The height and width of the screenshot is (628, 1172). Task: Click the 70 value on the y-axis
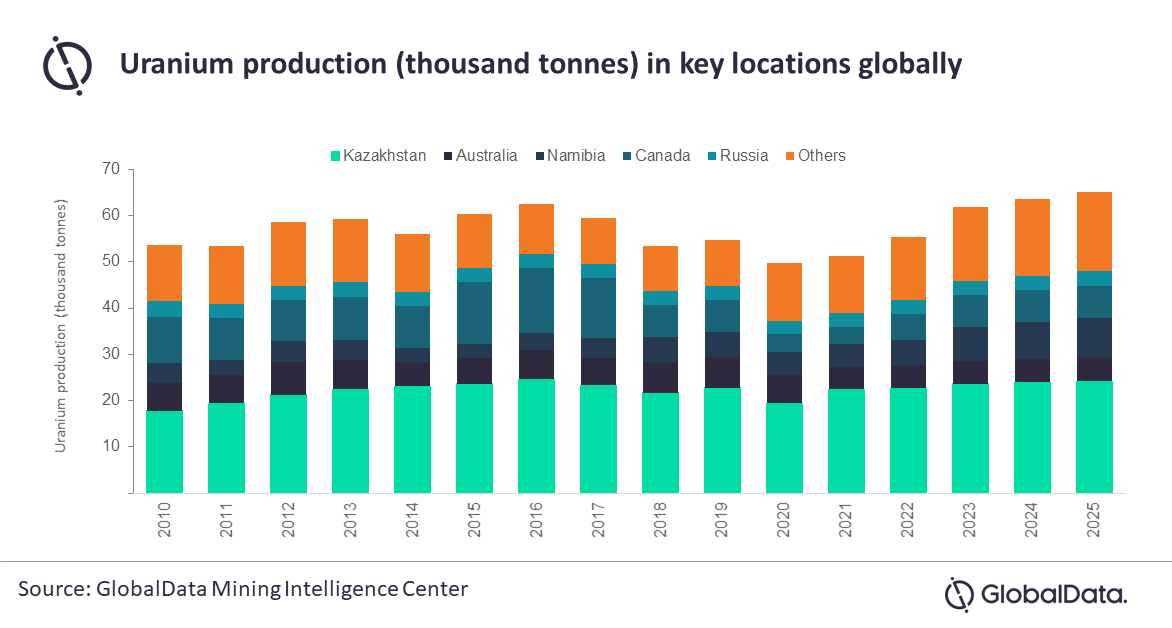click(x=110, y=169)
